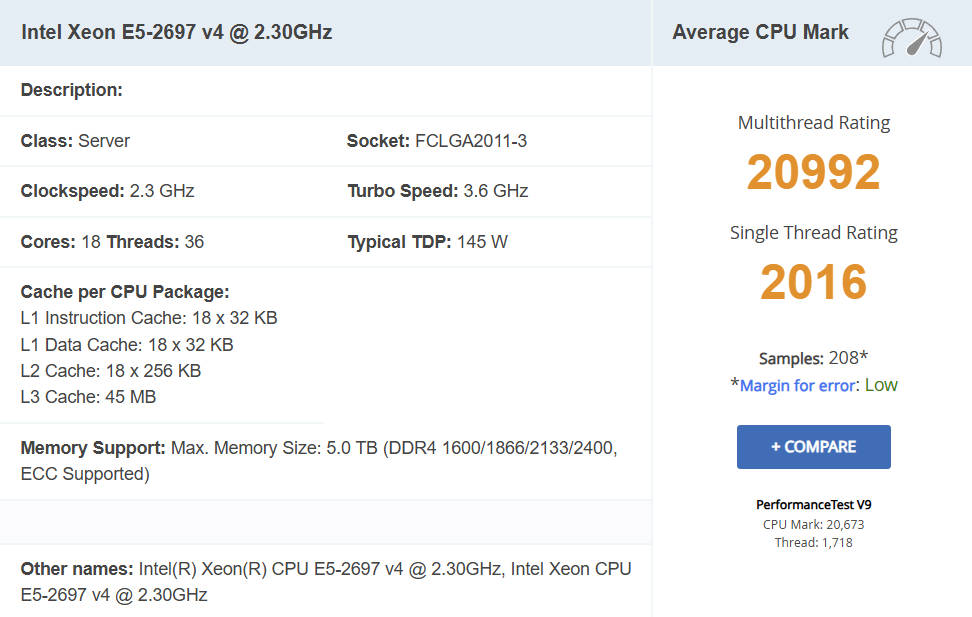Click the Socket FCLGA2011-3 text
The width and height of the screenshot is (972, 617).
pyautogui.click(x=436, y=141)
